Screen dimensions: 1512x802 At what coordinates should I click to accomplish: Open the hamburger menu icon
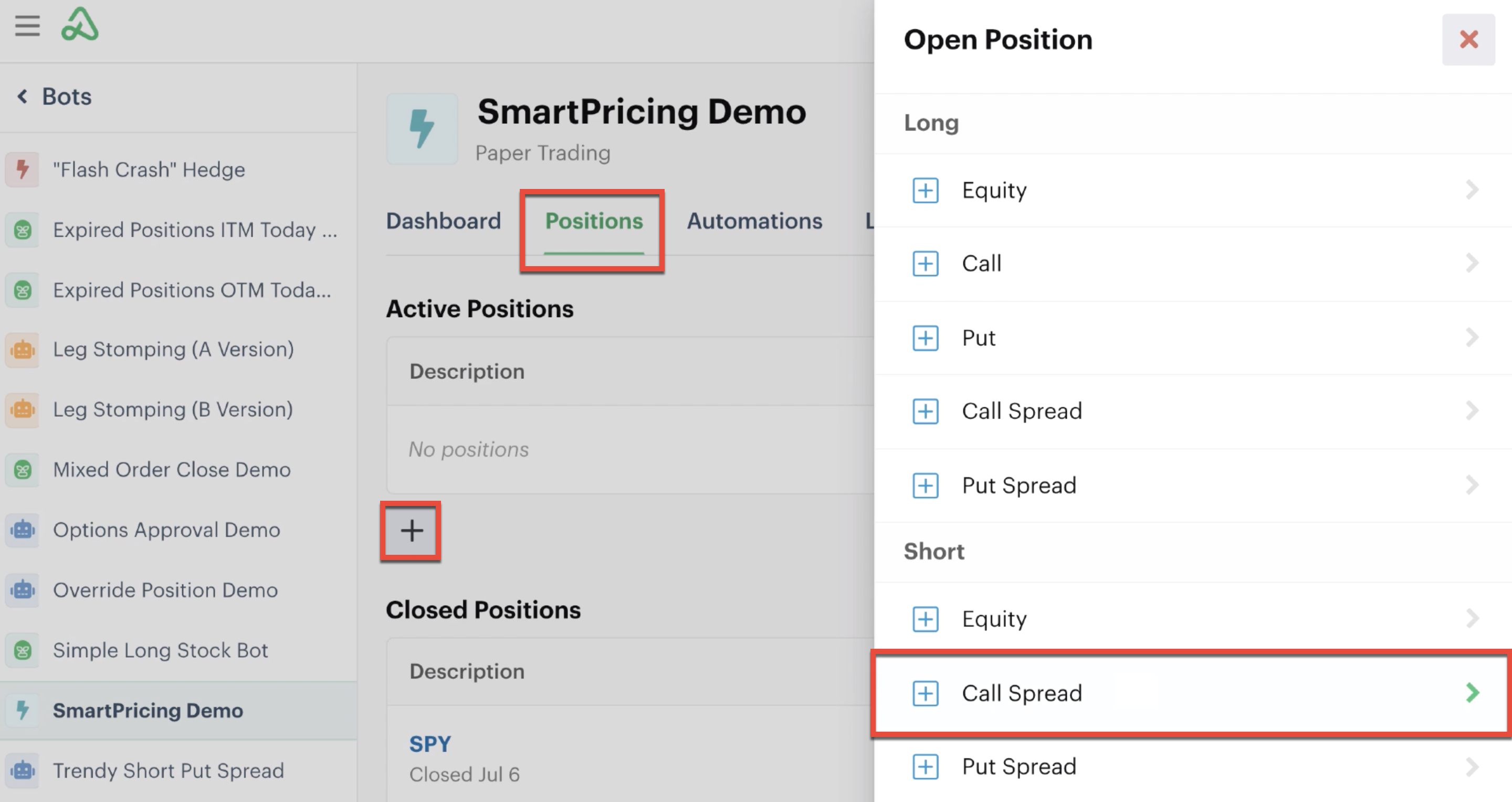(x=27, y=26)
